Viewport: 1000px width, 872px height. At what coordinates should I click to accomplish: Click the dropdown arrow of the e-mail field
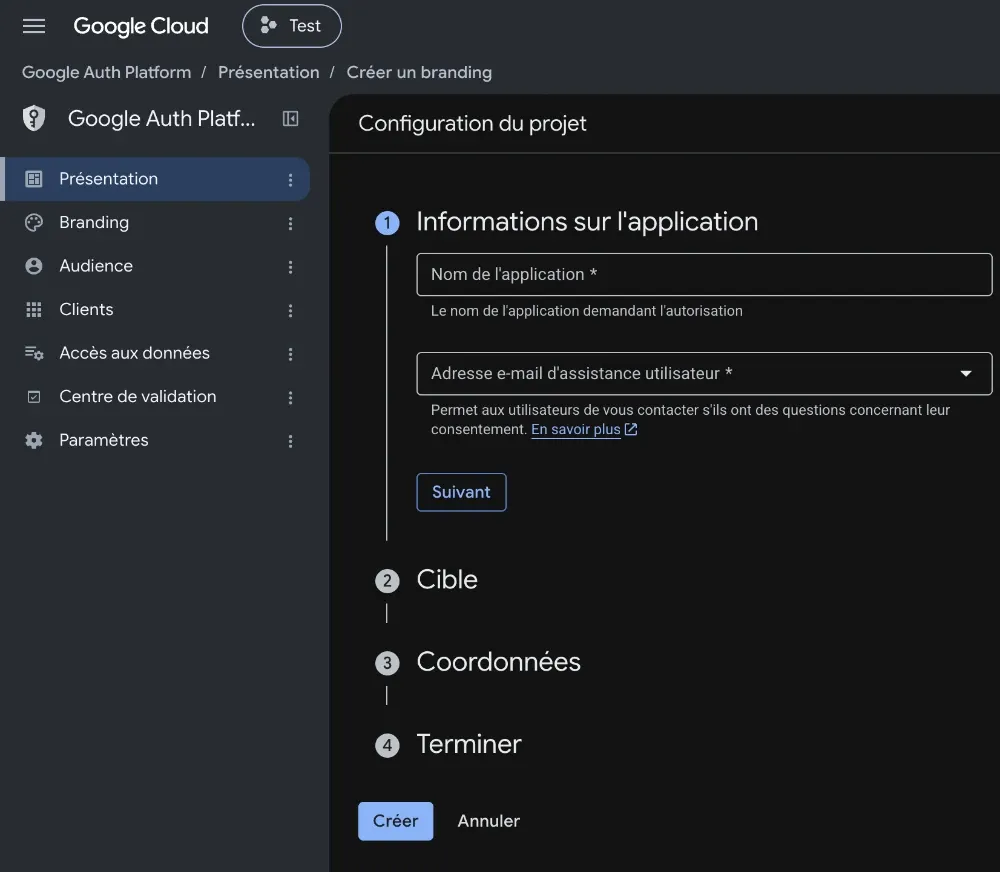pos(966,374)
